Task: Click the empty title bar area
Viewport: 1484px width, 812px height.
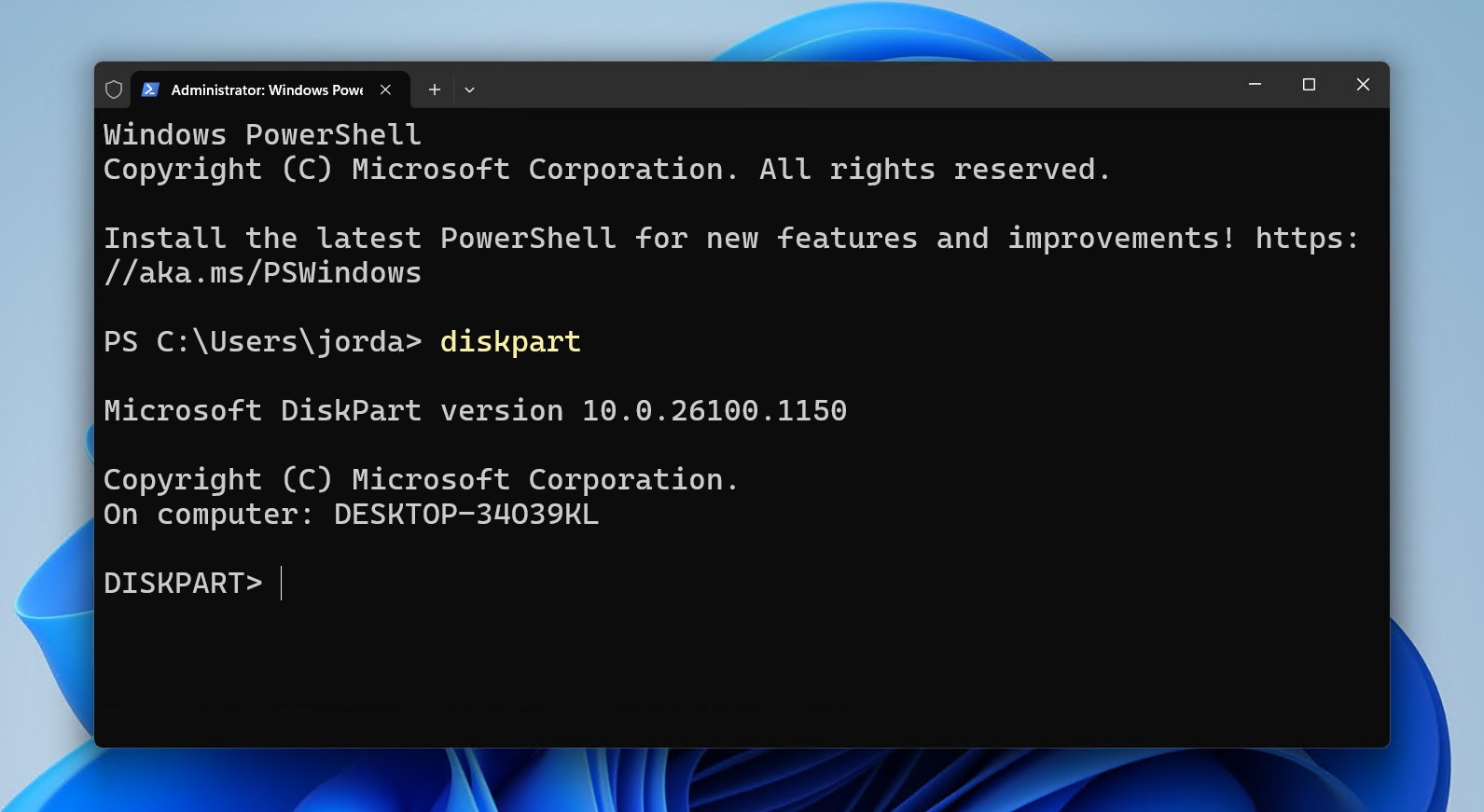Action: [839, 86]
